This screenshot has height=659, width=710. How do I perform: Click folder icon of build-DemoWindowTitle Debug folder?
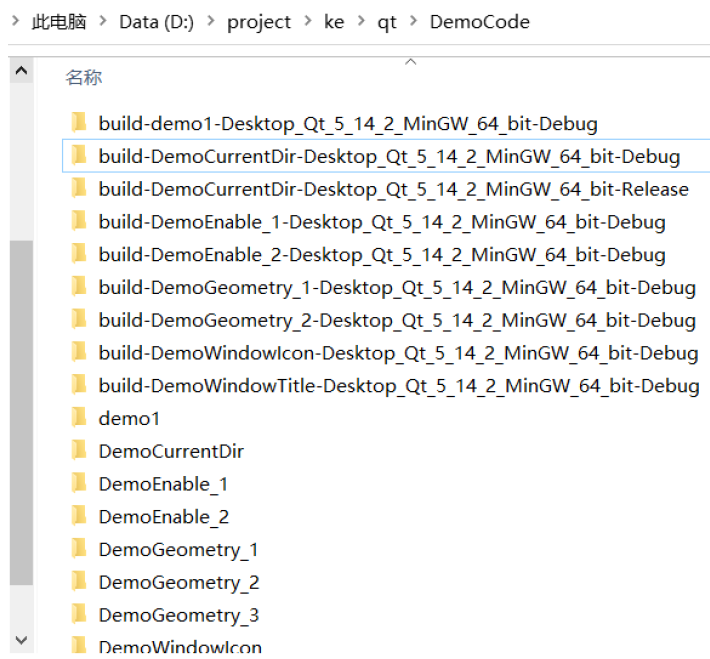(x=79, y=385)
